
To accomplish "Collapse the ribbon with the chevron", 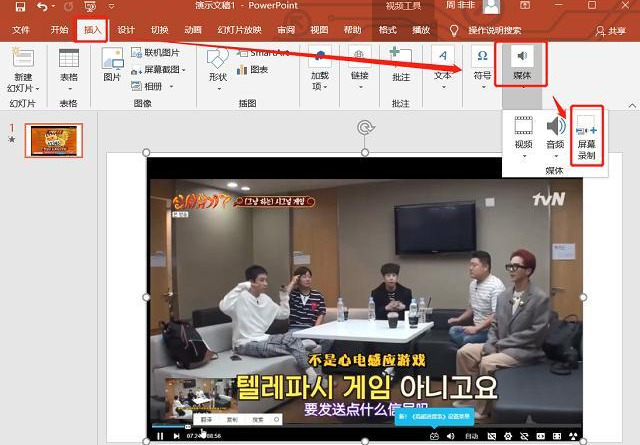I will tap(632, 106).
